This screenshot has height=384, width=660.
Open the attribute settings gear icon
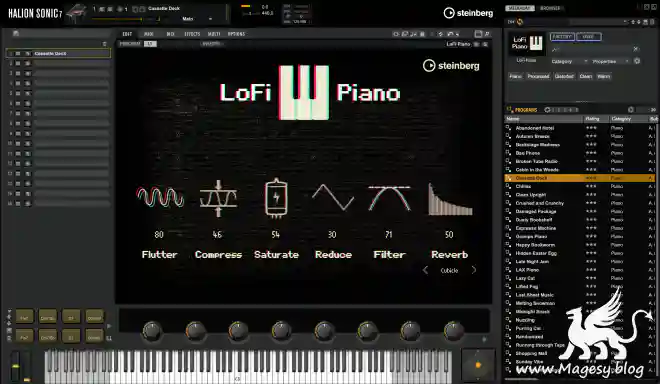click(637, 61)
